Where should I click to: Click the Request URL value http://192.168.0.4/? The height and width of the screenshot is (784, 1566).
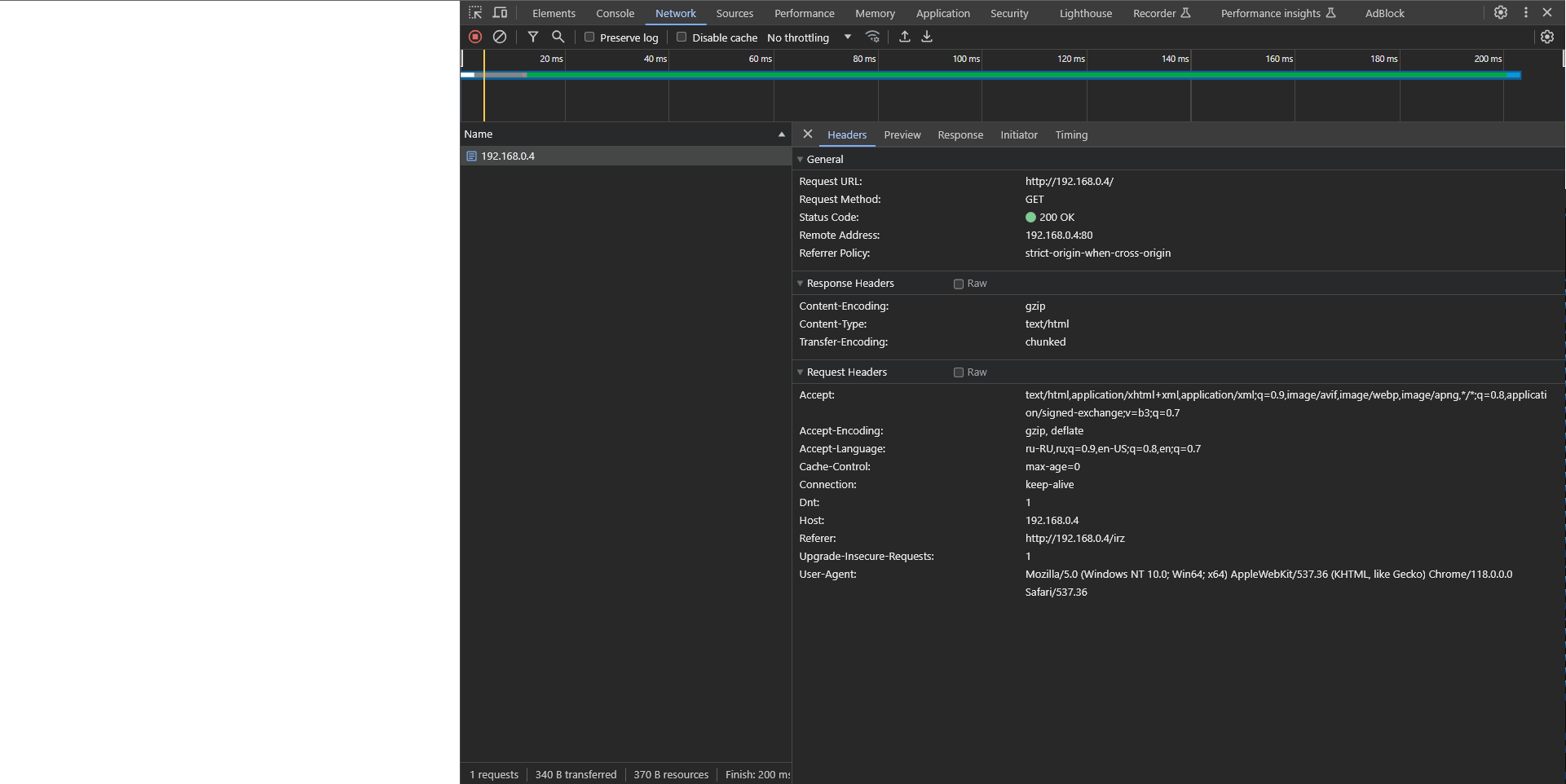tap(1069, 181)
